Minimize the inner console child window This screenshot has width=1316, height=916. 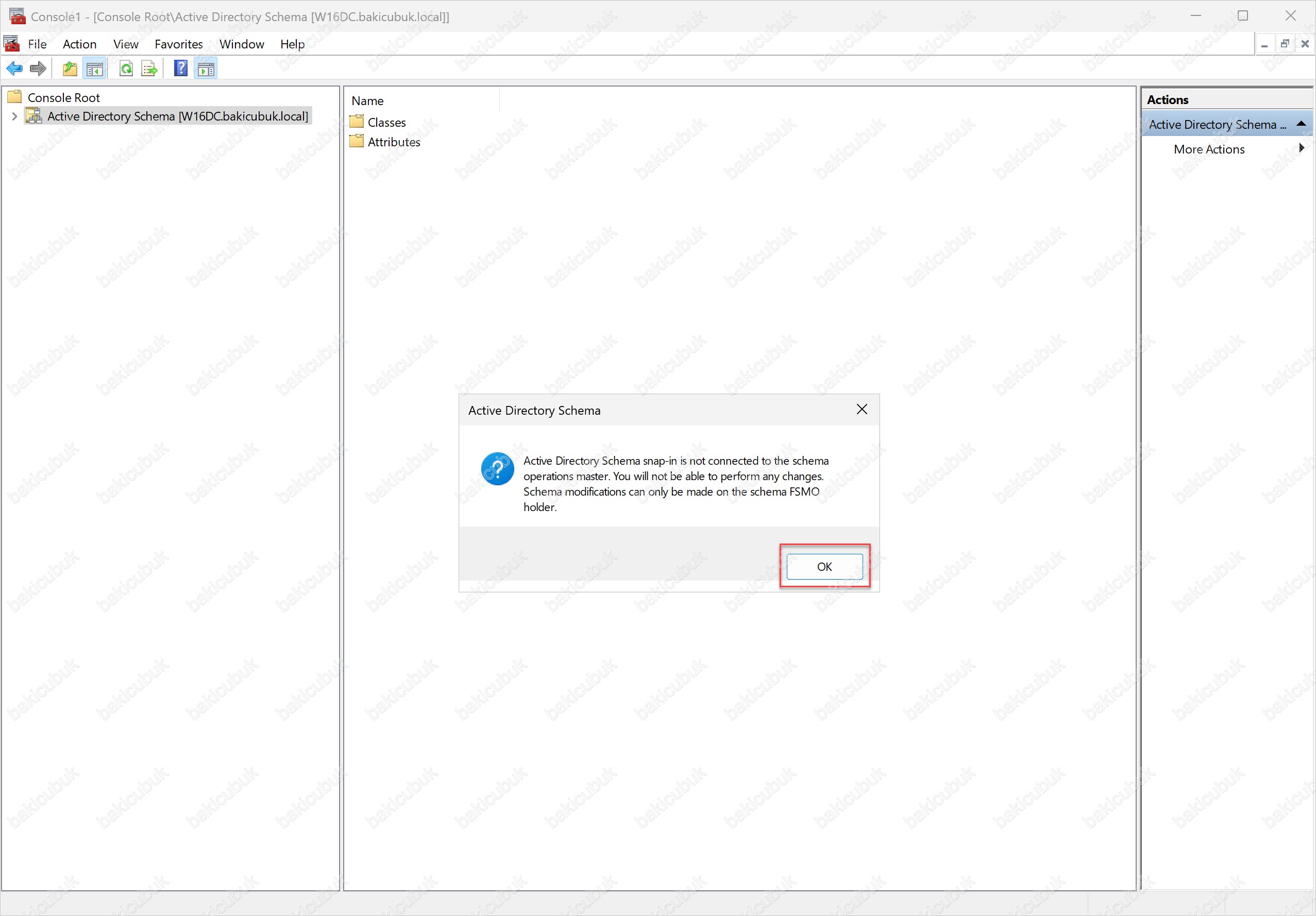(1264, 44)
